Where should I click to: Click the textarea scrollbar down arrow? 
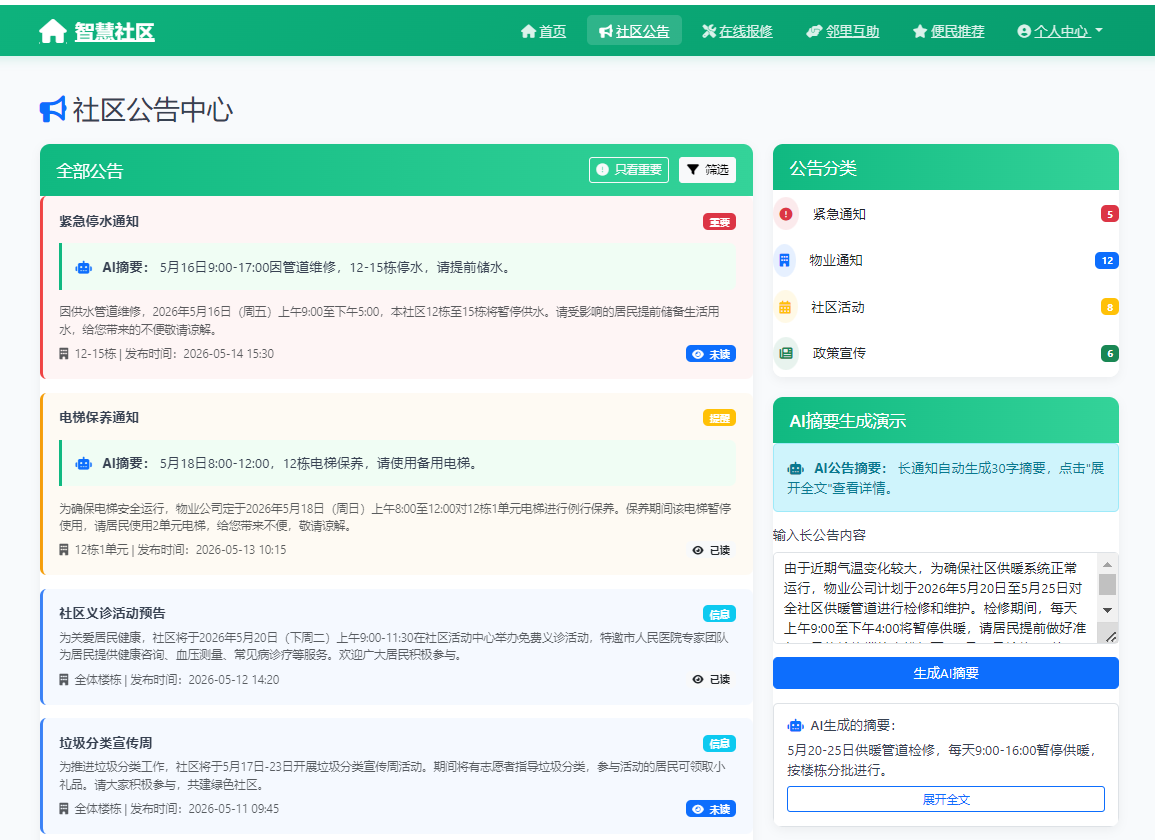click(1107, 610)
